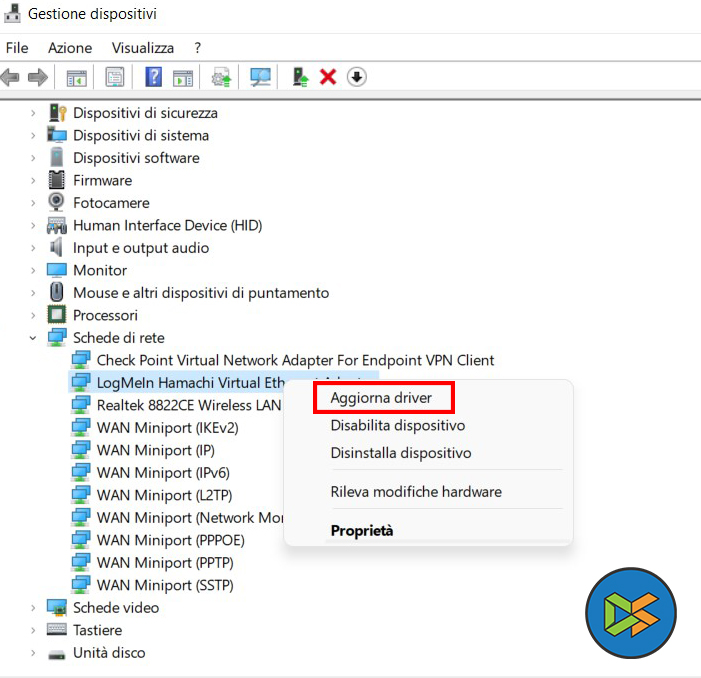Click the scan for hardware changes monitor icon
The width and height of the screenshot is (701, 678).
(260, 77)
